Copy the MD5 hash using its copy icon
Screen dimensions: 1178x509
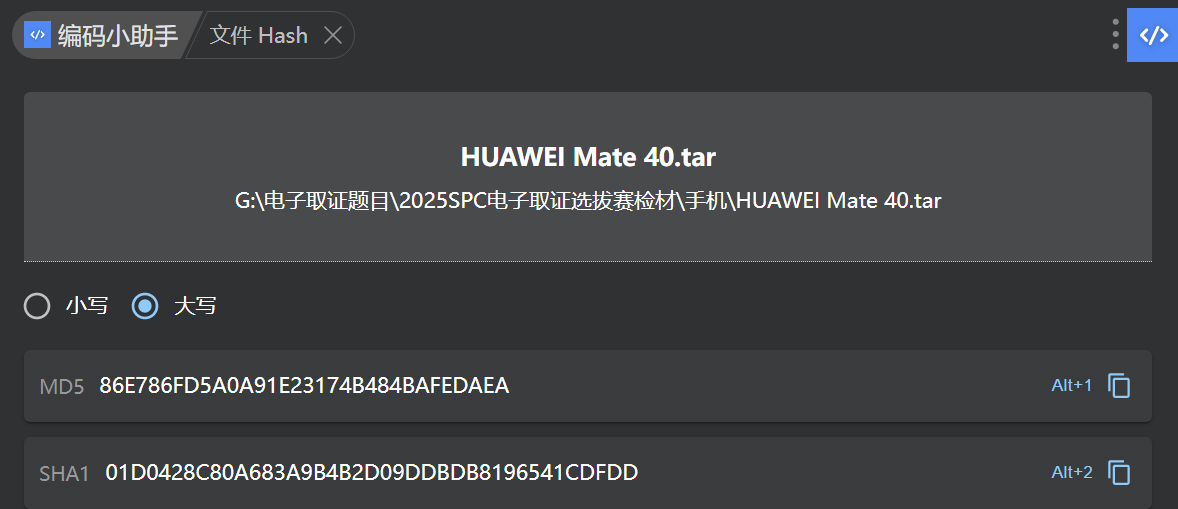coord(1119,386)
